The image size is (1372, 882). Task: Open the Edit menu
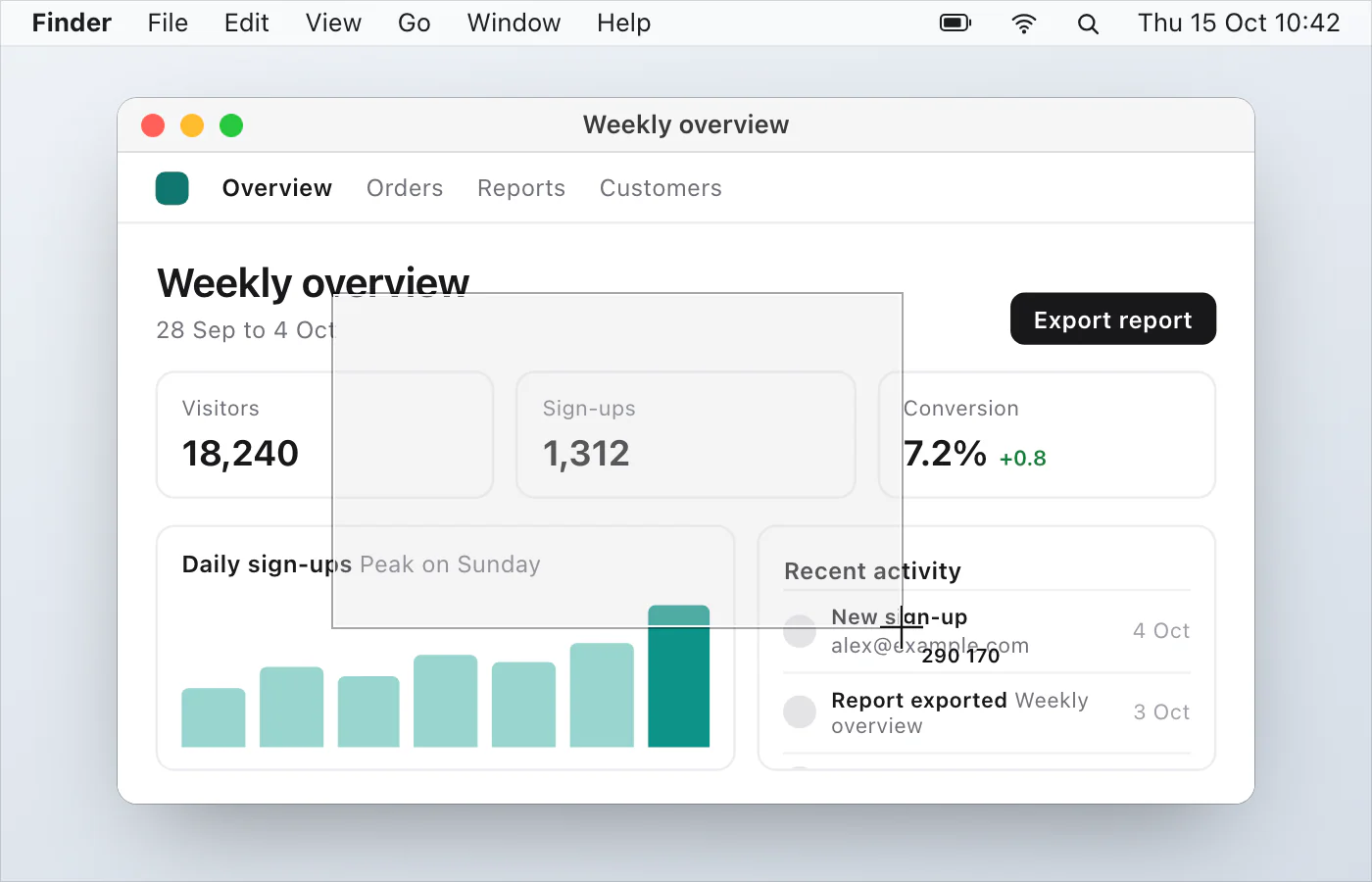[x=246, y=23]
